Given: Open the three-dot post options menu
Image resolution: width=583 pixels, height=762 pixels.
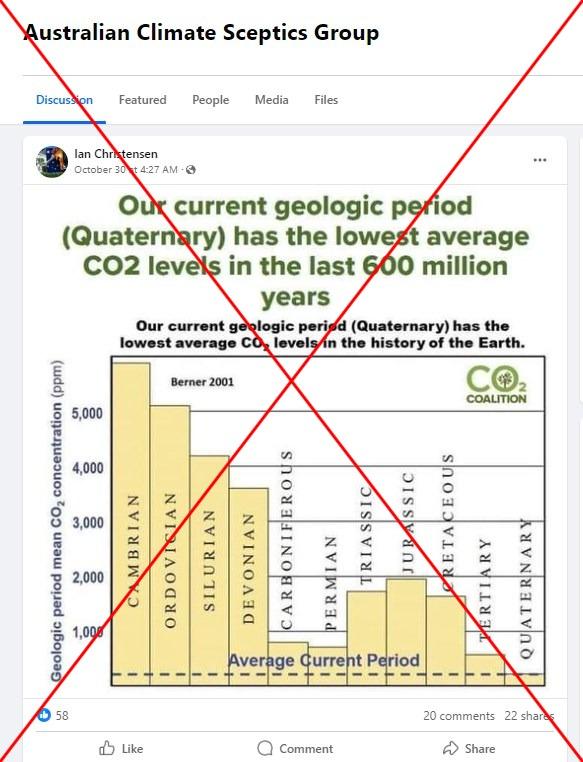Looking at the screenshot, I should [540, 160].
